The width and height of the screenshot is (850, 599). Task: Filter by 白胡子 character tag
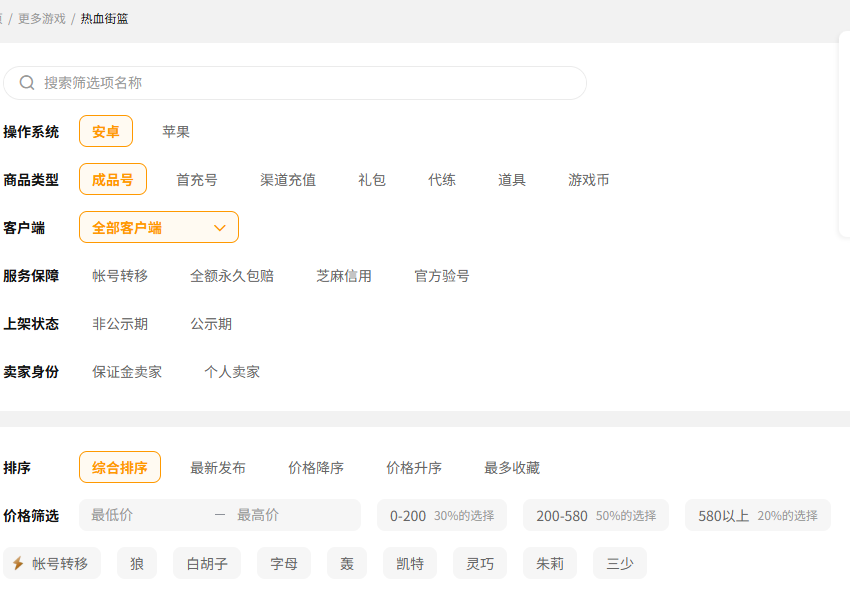[207, 564]
